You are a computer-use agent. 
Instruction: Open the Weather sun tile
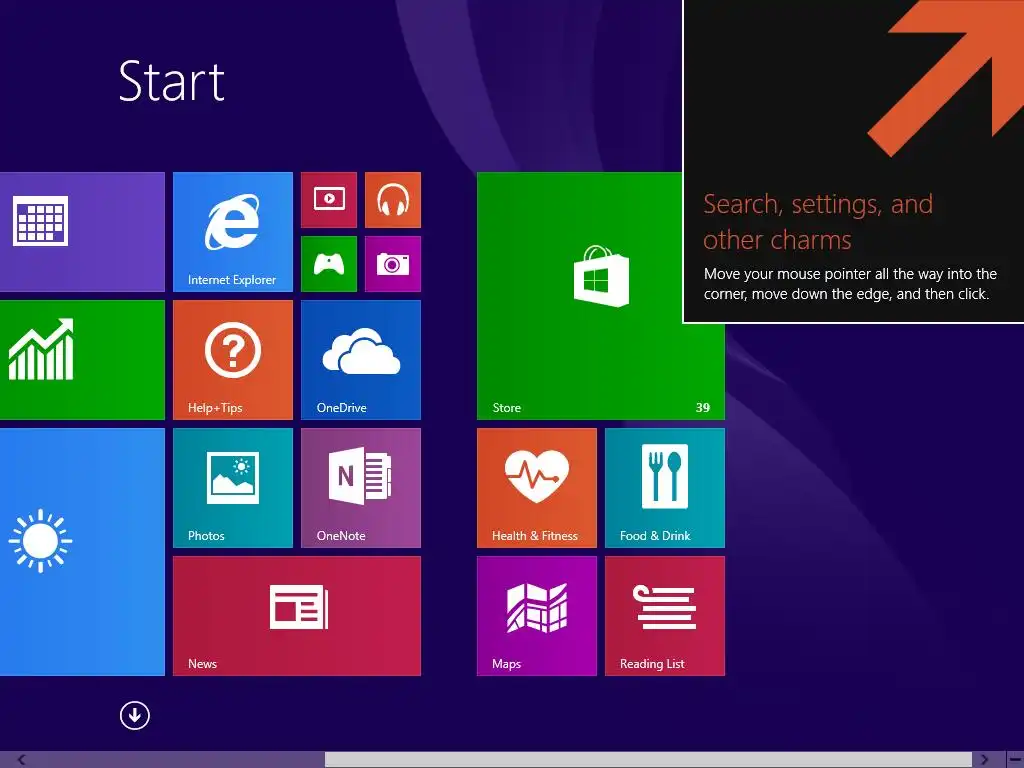coord(82,552)
